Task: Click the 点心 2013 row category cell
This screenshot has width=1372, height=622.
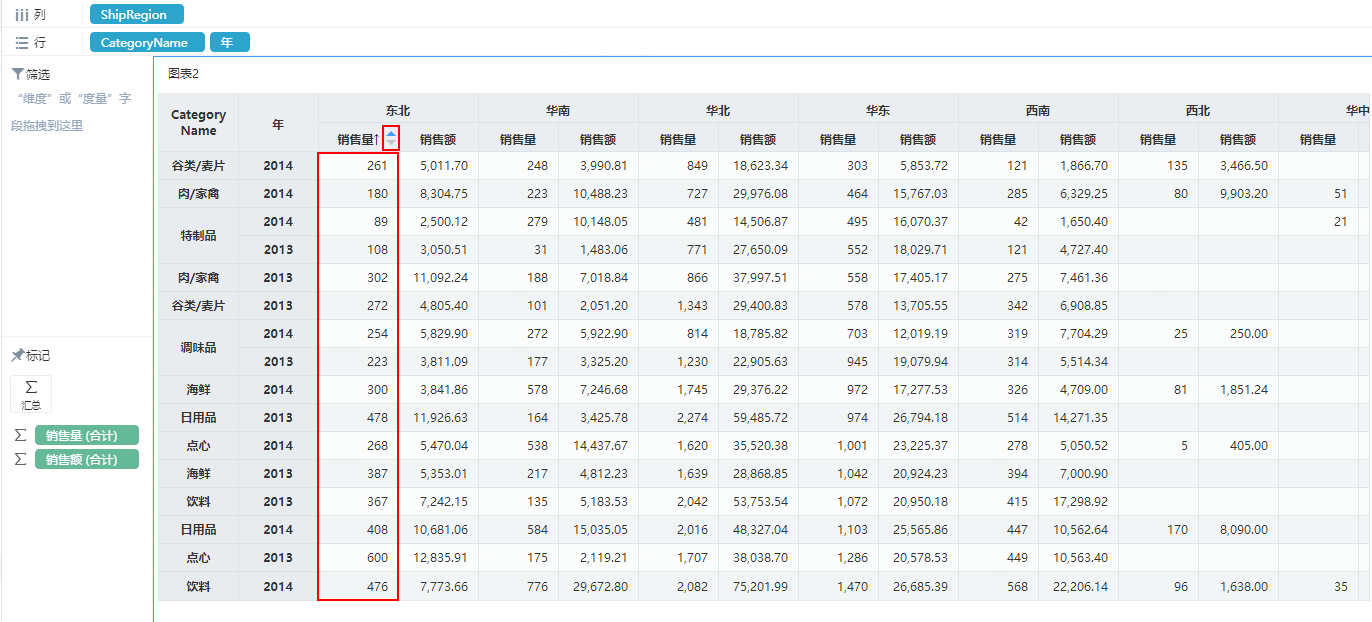Action: pos(199,558)
